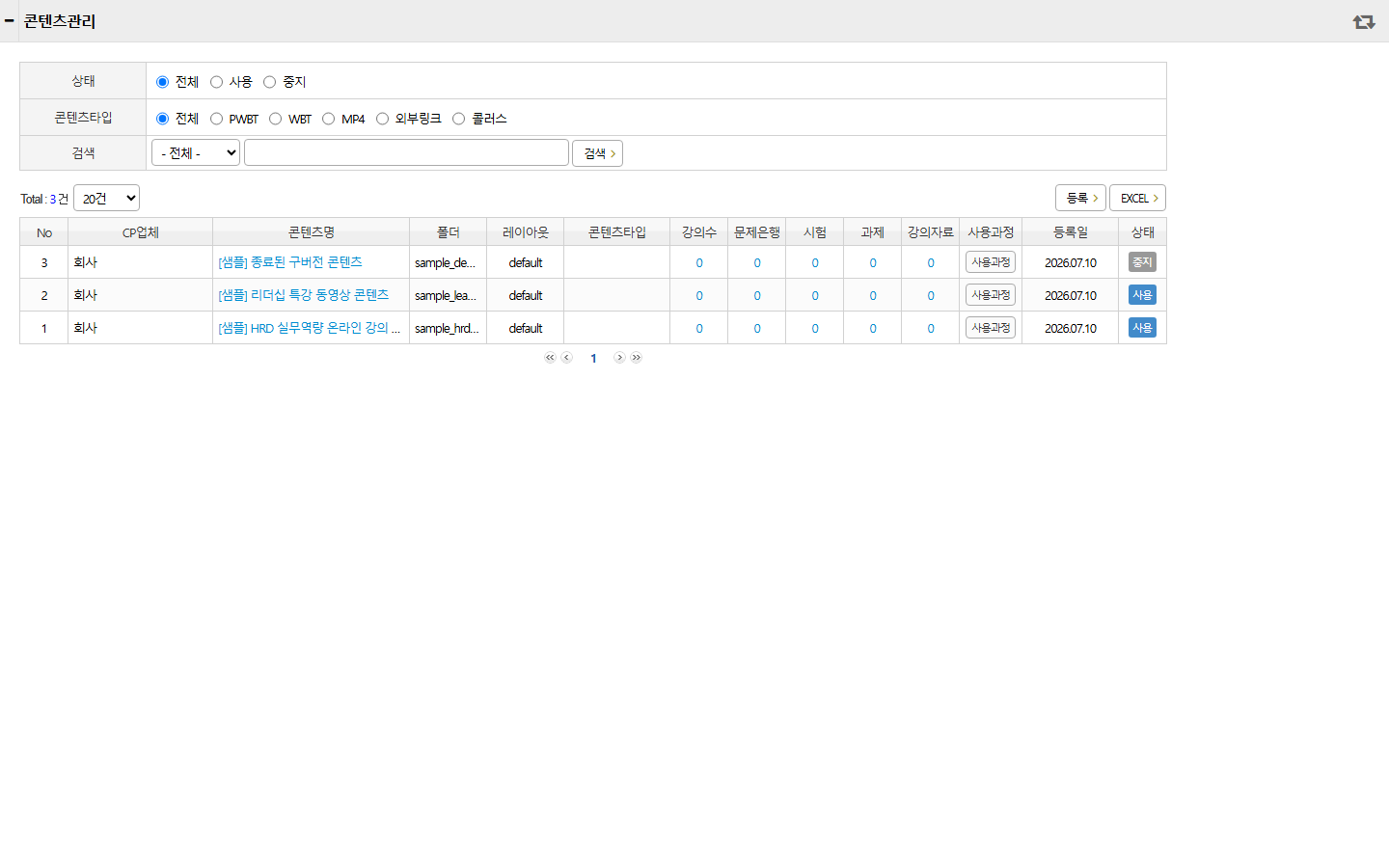Viewport: 1389px width, 868px height.
Task: Choose 콜러스 content type radio
Action: tap(458, 119)
